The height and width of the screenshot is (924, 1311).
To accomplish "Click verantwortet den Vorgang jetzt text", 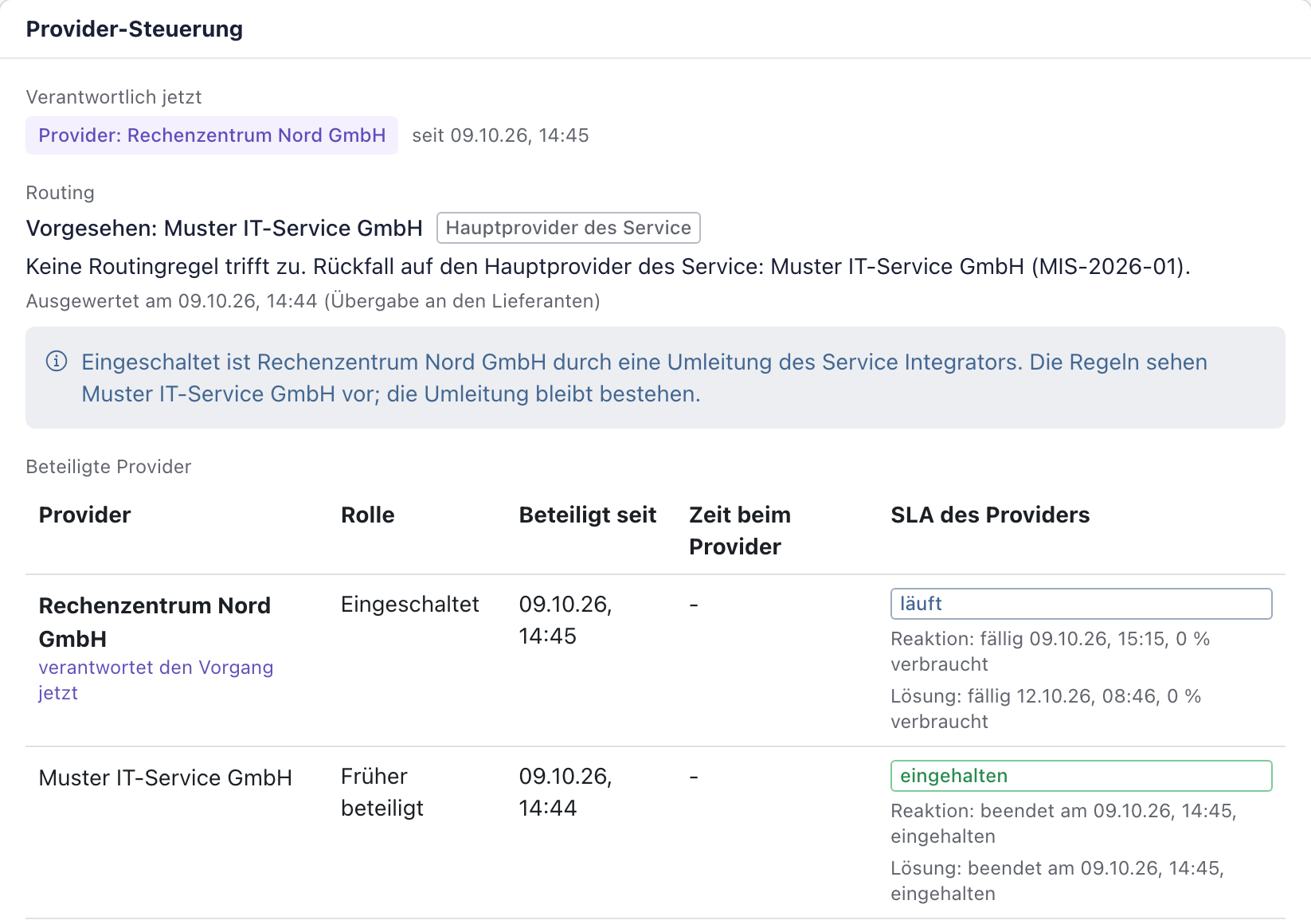I will click(x=156, y=680).
